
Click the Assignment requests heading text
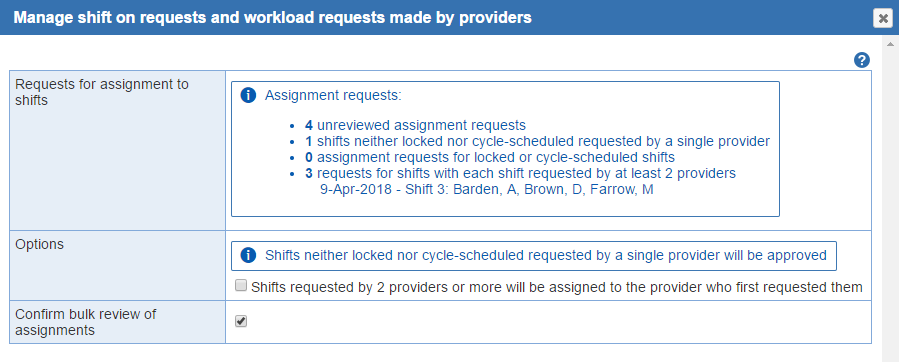point(333,95)
